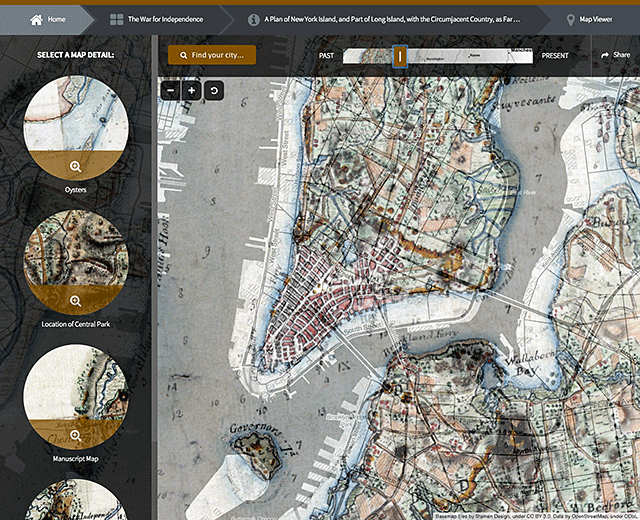Click the Wallabout Bay map label

[x=530, y=362]
